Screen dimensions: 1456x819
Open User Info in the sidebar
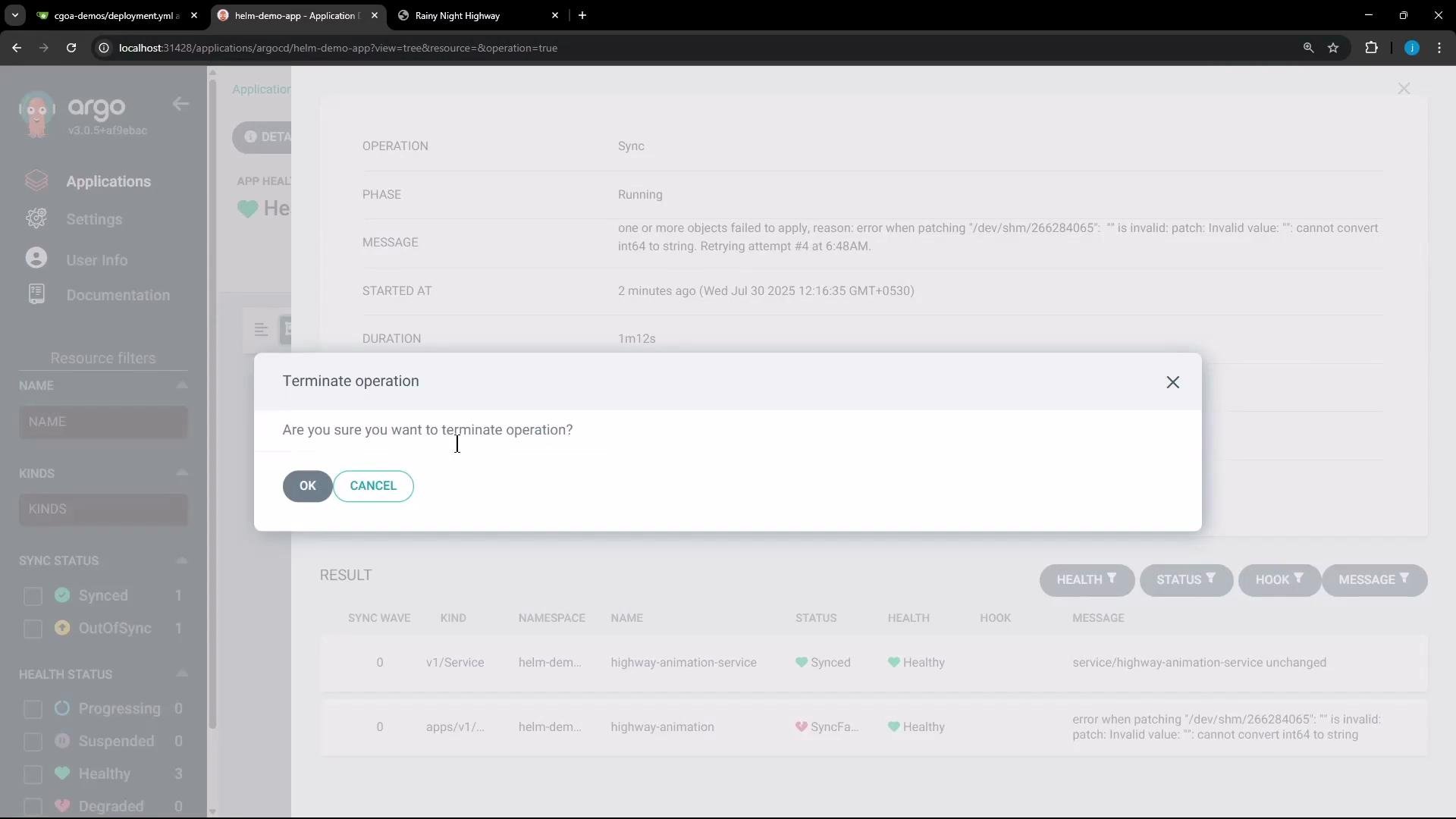(x=97, y=260)
